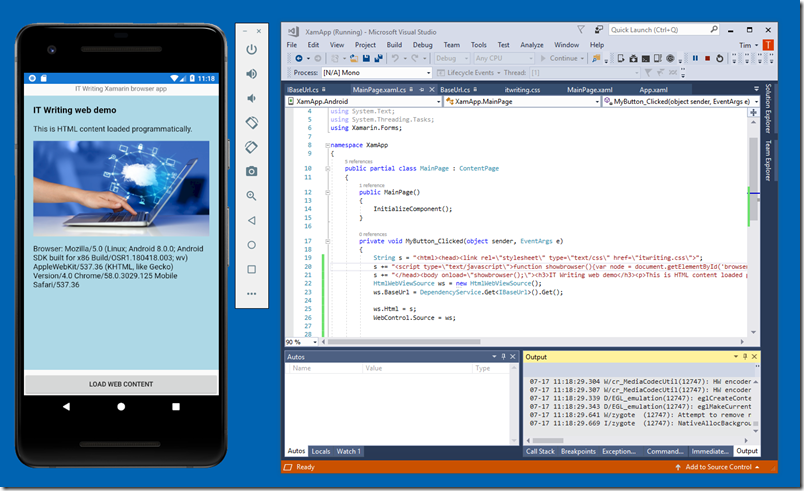The width and height of the screenshot is (804, 491).
Task: Open the XamApp.MainPage type dropdown
Action: [522, 101]
